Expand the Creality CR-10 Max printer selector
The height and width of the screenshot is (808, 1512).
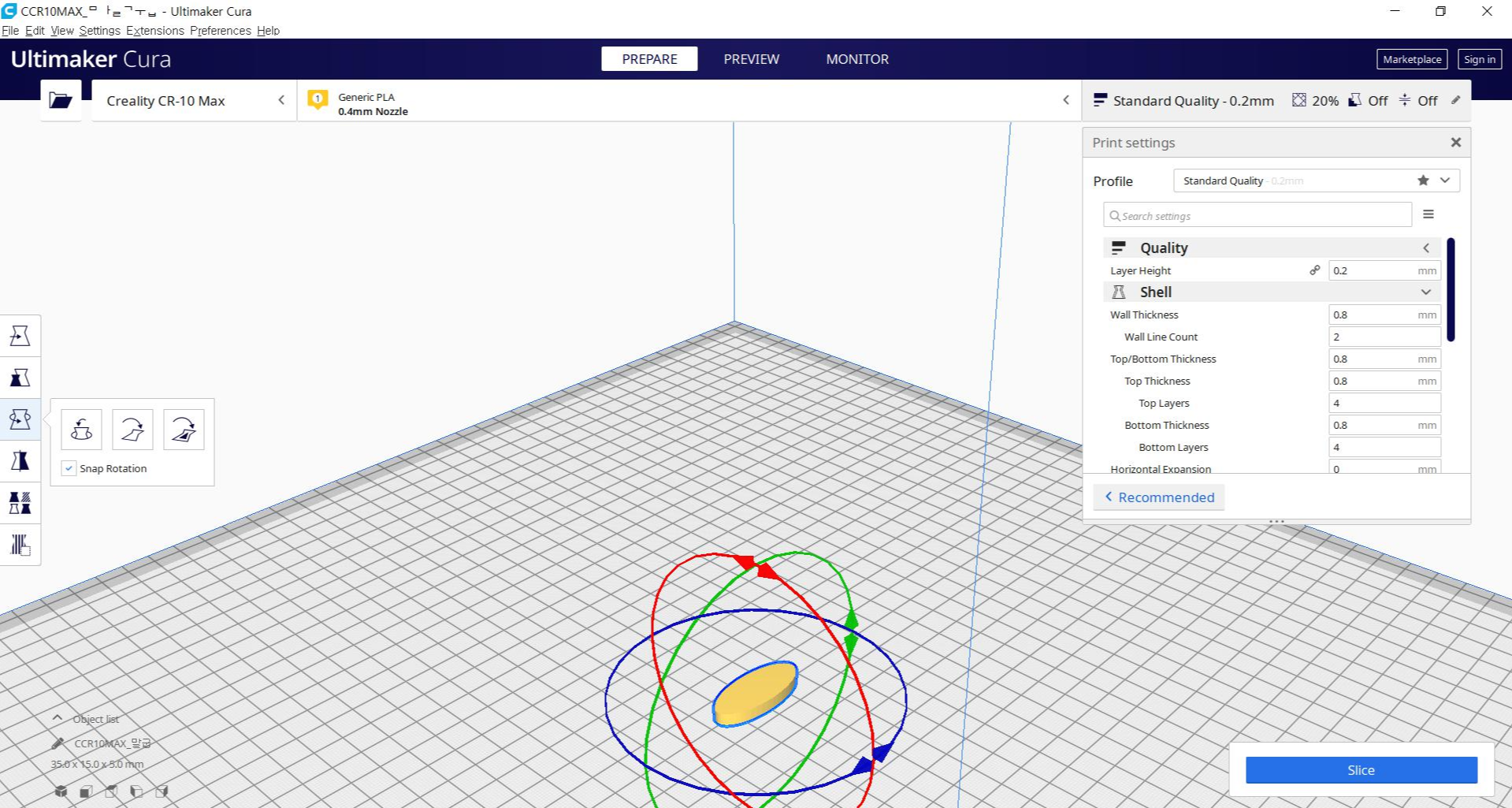194,100
